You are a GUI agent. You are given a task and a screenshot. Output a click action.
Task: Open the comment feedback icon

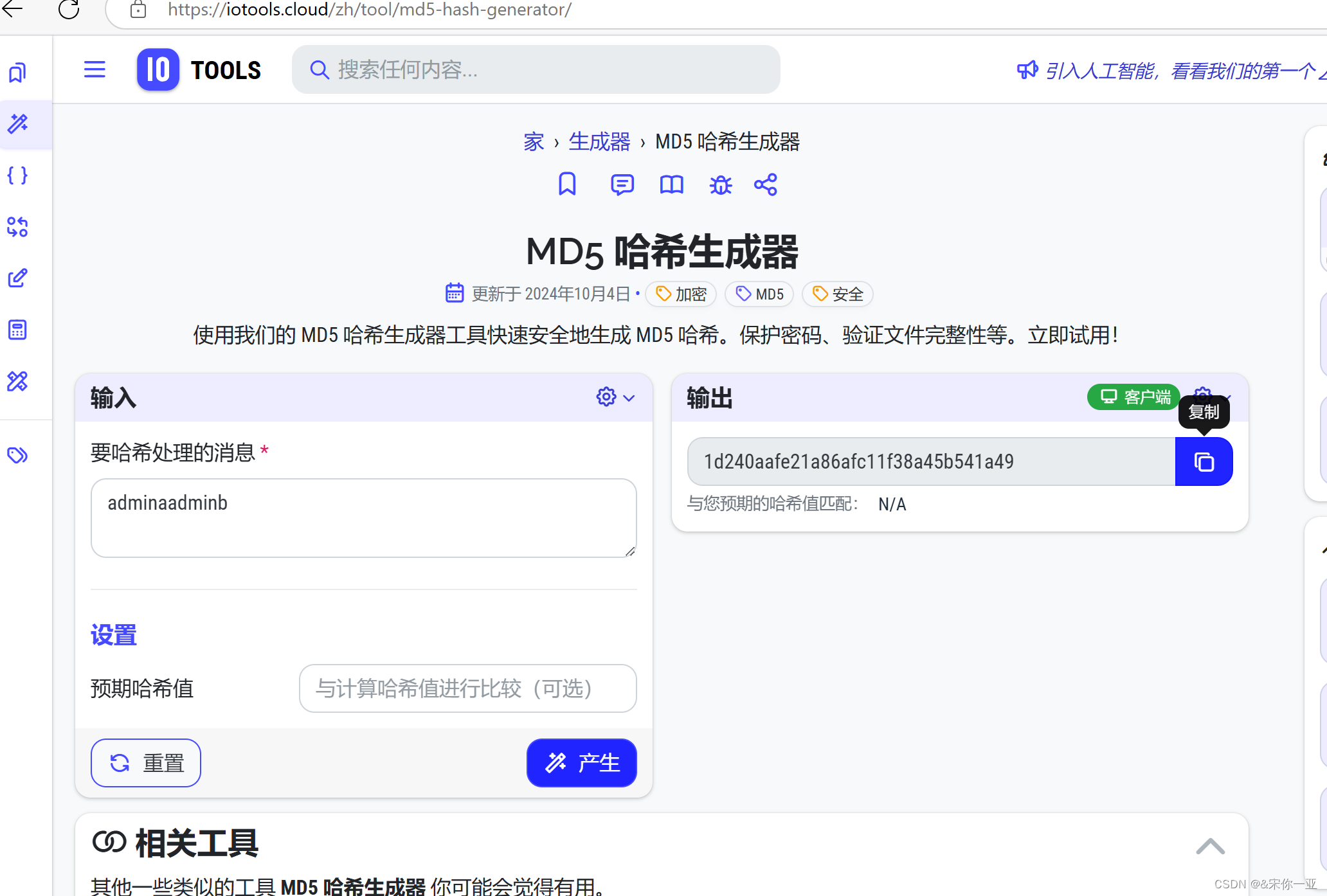622,184
